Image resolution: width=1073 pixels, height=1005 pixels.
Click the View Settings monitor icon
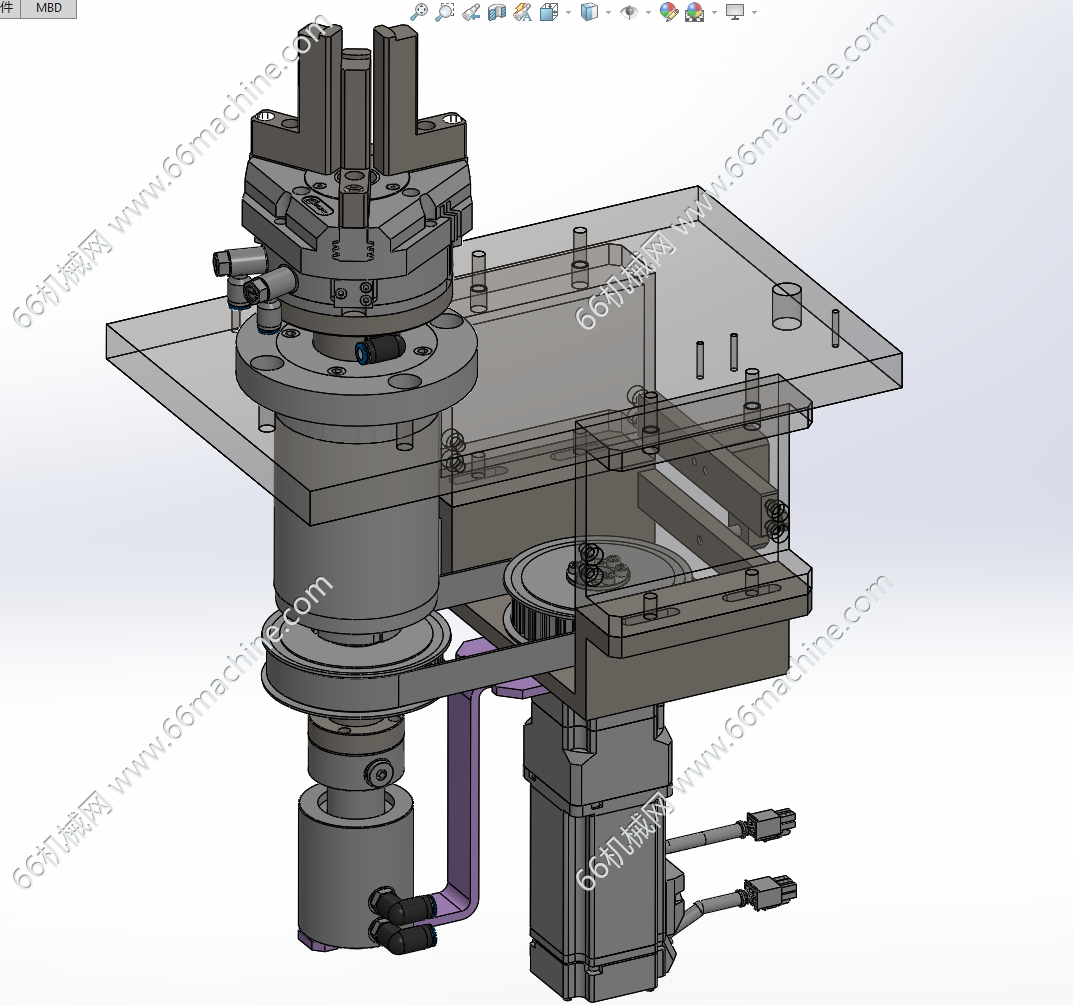pos(735,12)
